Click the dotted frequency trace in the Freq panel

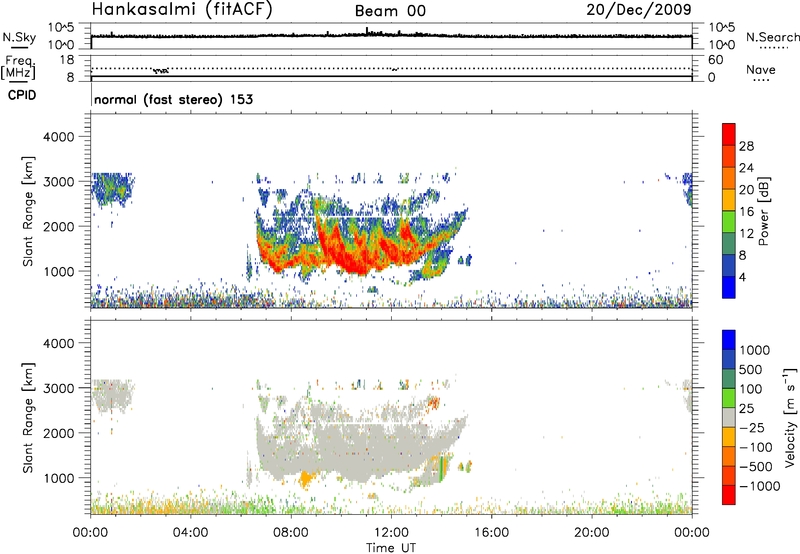coord(391,68)
